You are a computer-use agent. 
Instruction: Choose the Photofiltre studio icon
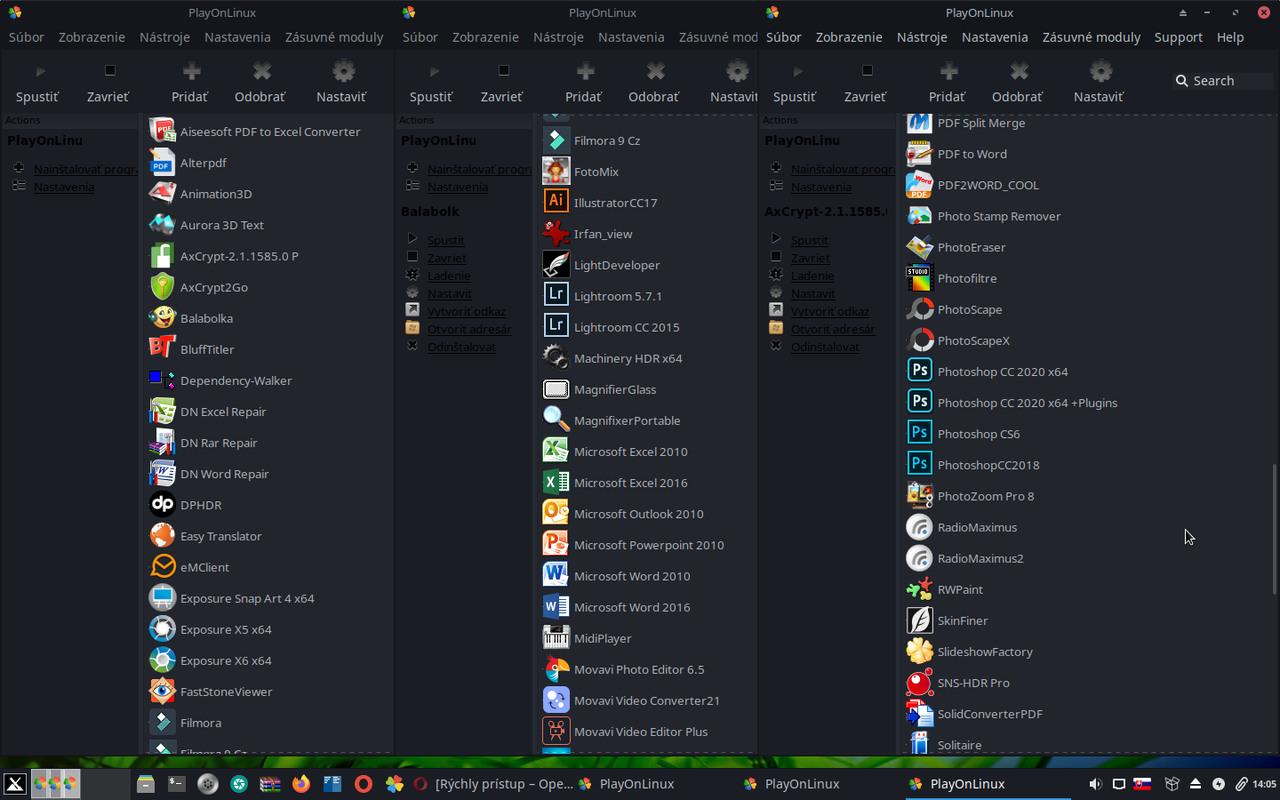pos(919,277)
